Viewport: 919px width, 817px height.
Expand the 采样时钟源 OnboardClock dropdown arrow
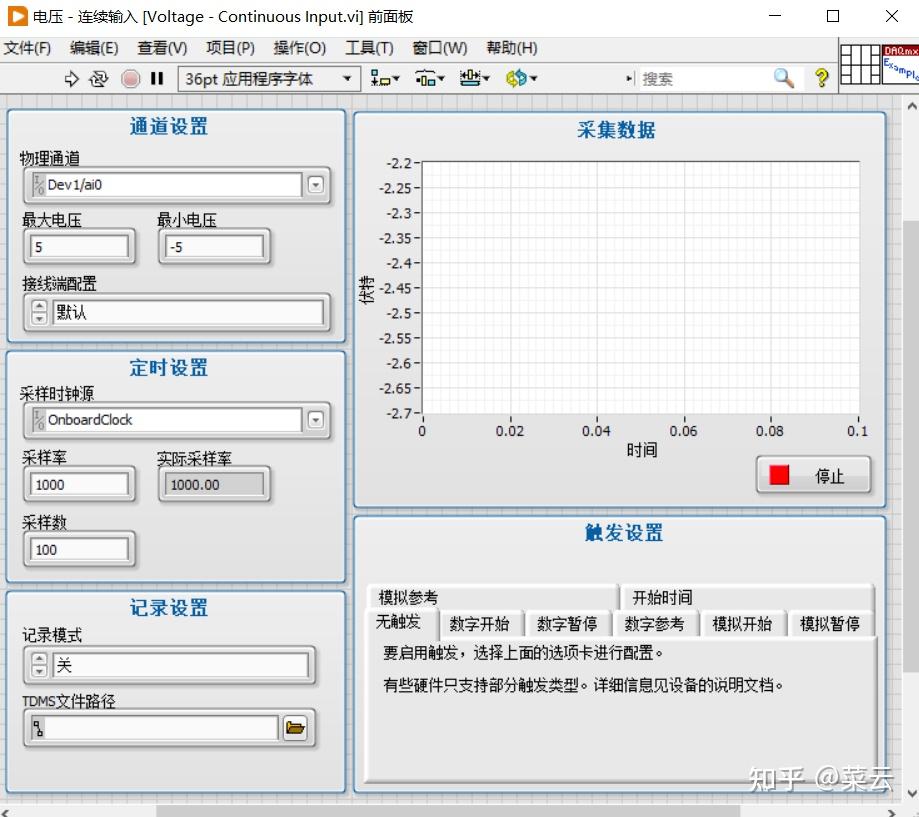pyautogui.click(x=315, y=420)
